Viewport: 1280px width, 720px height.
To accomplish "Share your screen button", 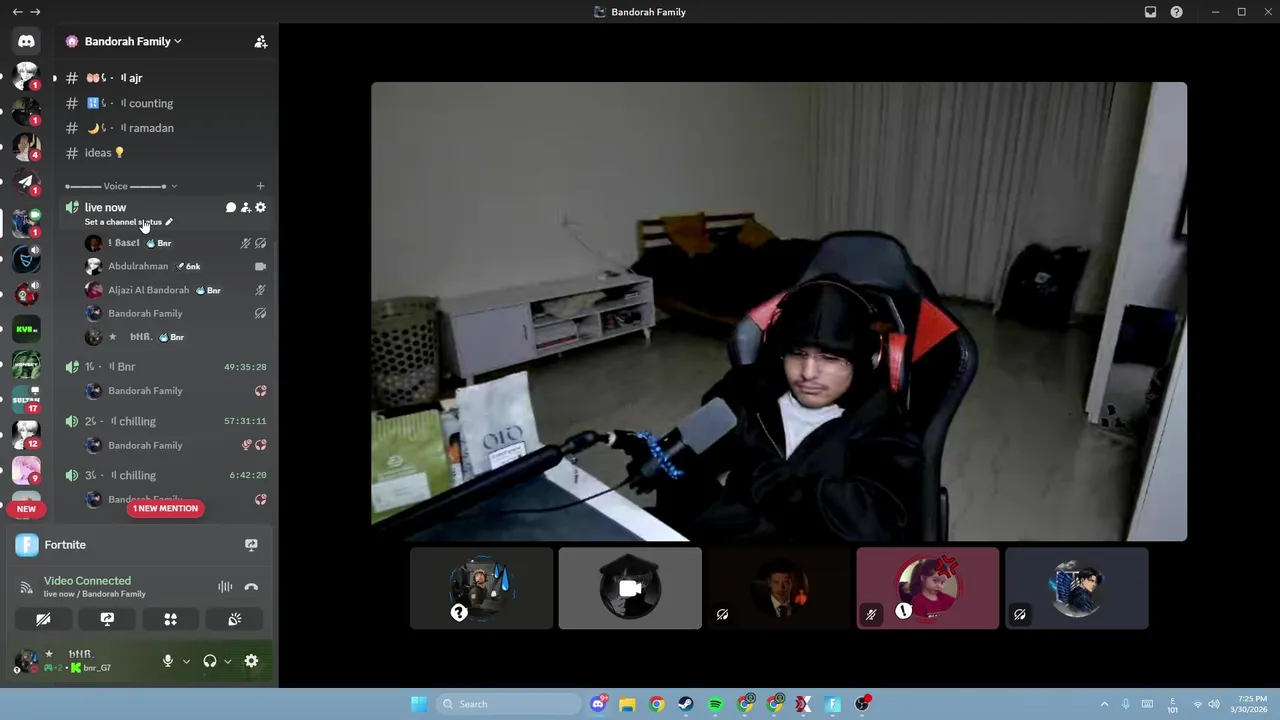I will pos(107,619).
